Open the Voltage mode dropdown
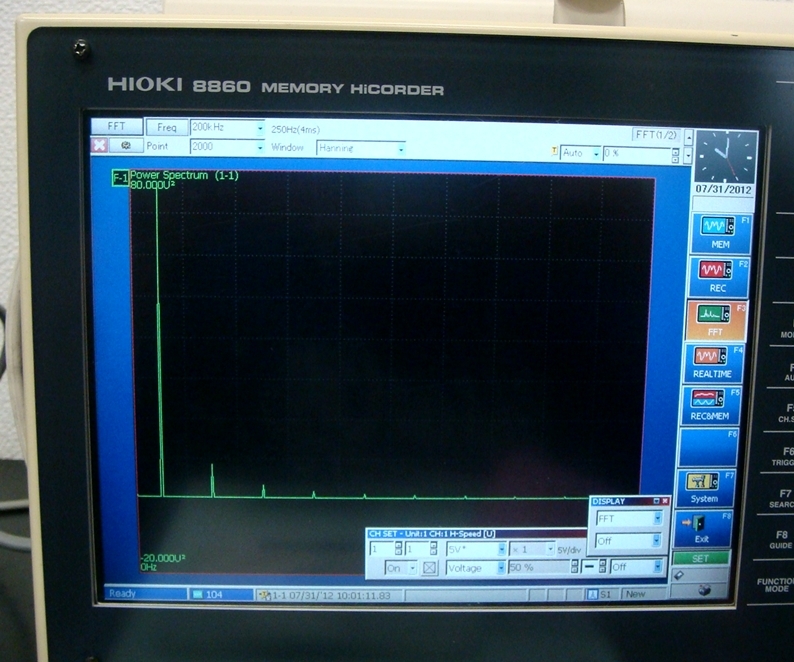Screen dimensions: 794x662 [x=500, y=568]
